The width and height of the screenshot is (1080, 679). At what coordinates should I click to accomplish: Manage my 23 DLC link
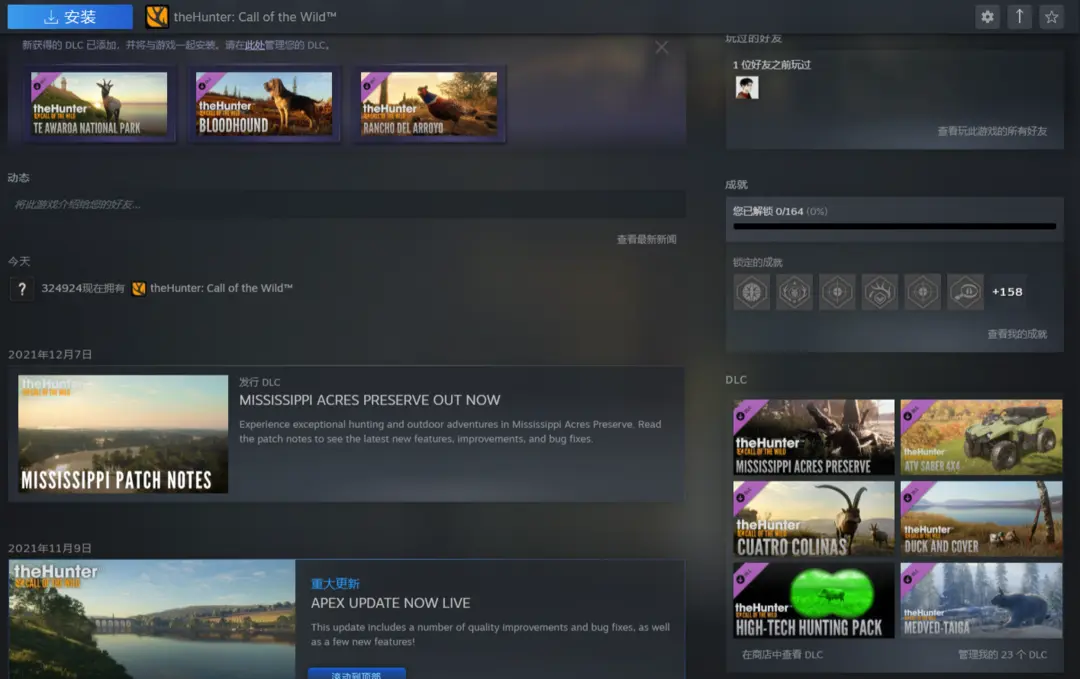click(x=1002, y=655)
